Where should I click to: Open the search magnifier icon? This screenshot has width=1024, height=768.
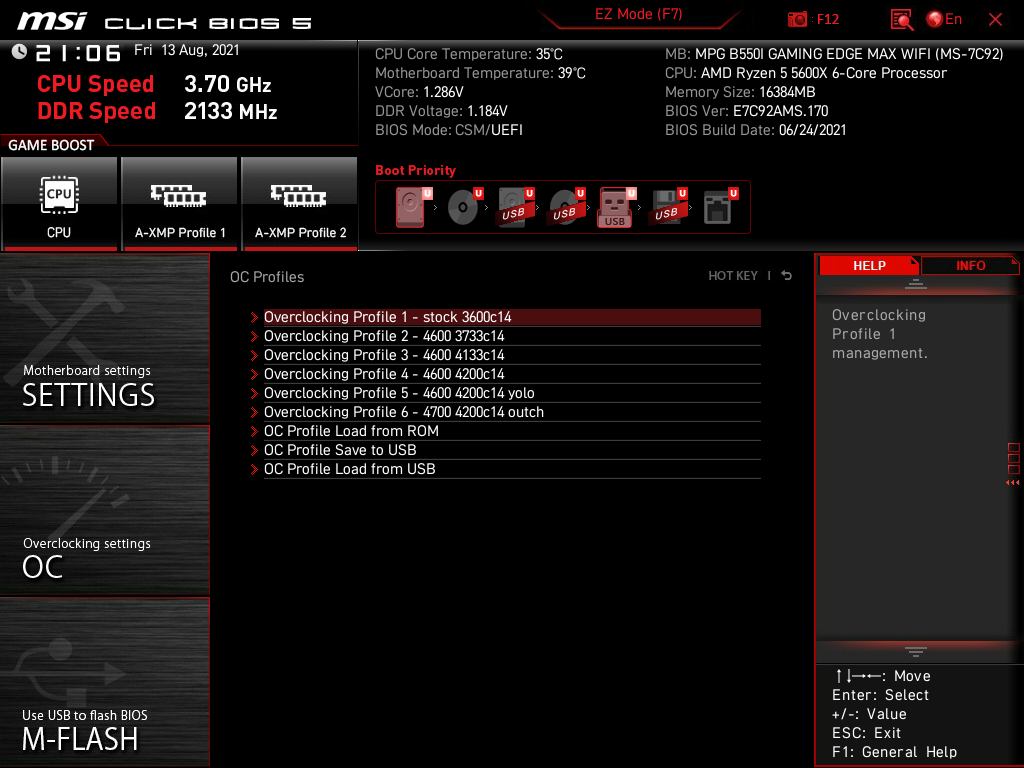[x=902, y=20]
